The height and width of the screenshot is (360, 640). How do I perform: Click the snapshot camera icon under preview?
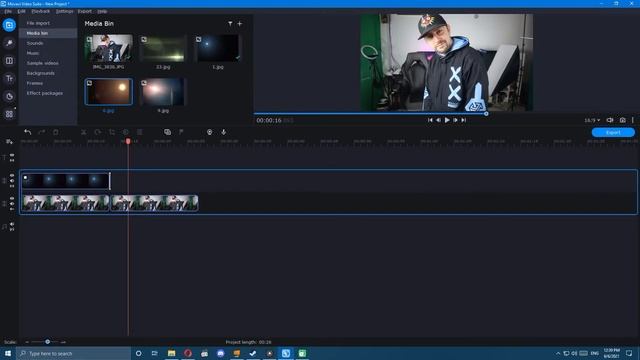[x=622, y=120]
